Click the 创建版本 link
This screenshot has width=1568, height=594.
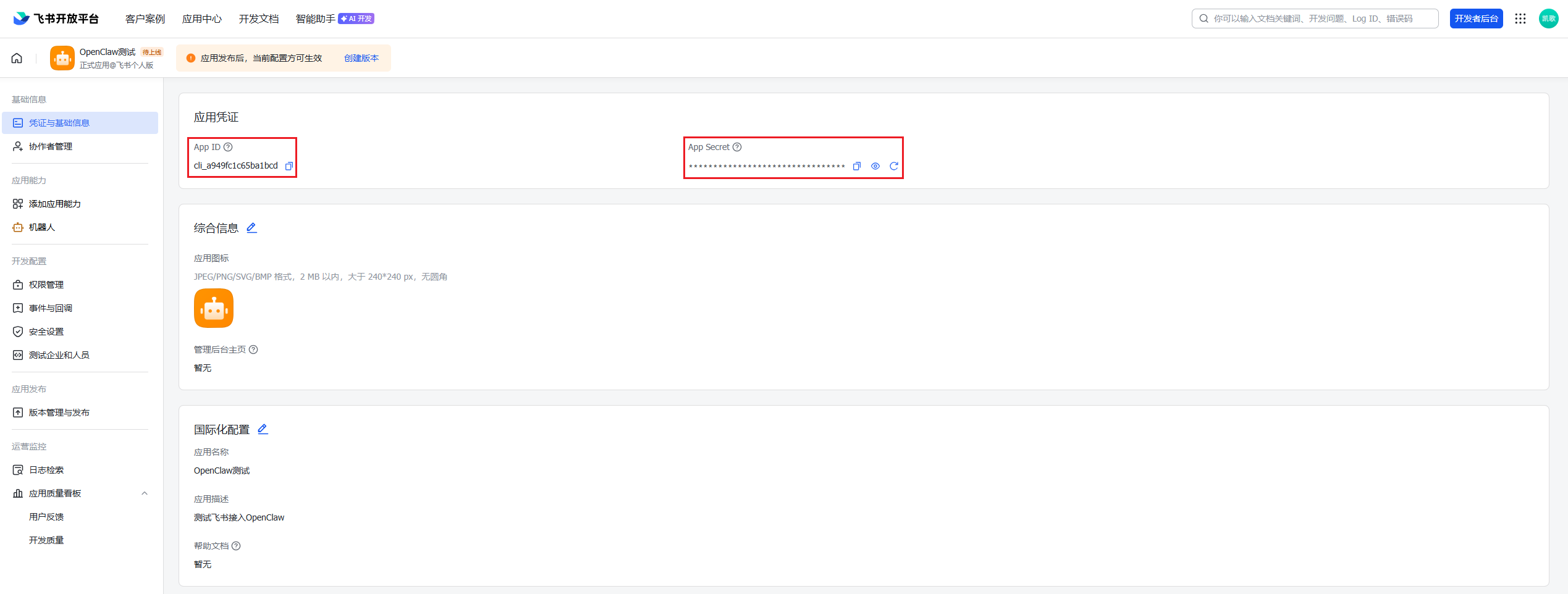tap(361, 58)
